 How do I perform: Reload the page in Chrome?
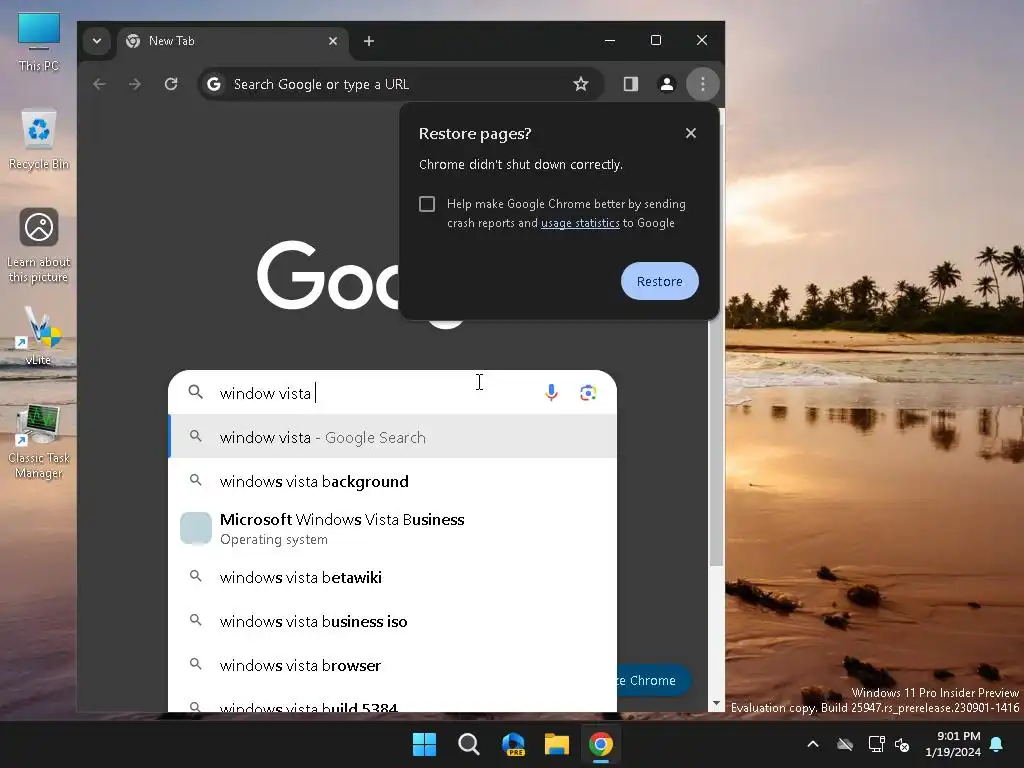click(x=171, y=84)
